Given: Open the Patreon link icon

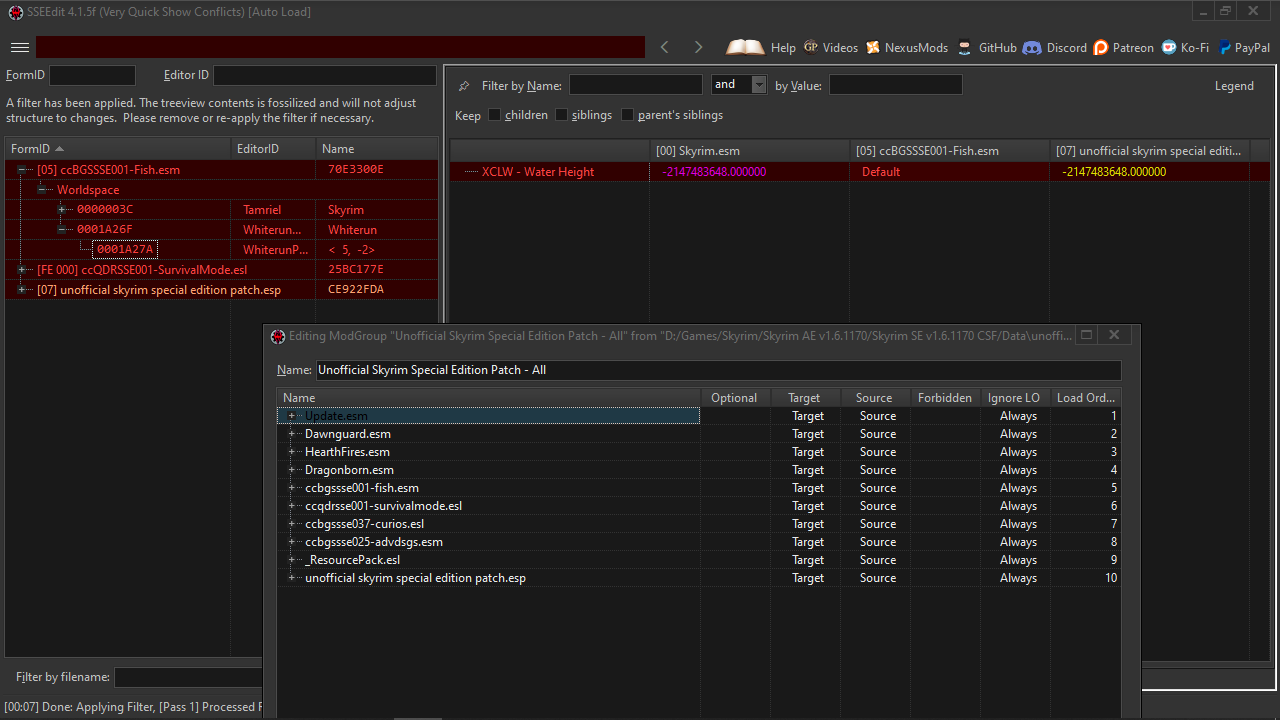Looking at the screenshot, I should pyautogui.click(x=1101, y=47).
